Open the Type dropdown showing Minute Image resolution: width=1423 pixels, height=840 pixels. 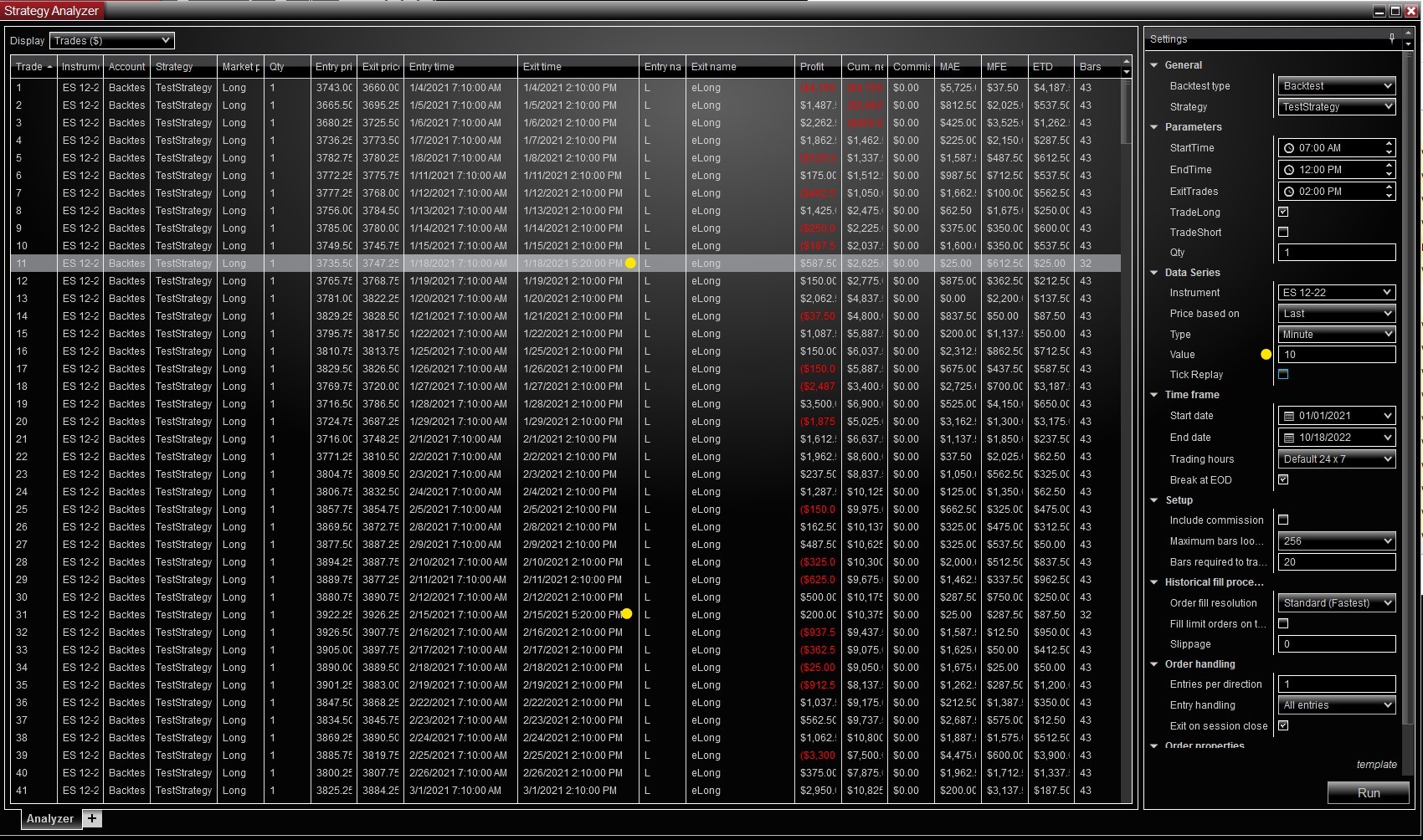coord(1337,335)
